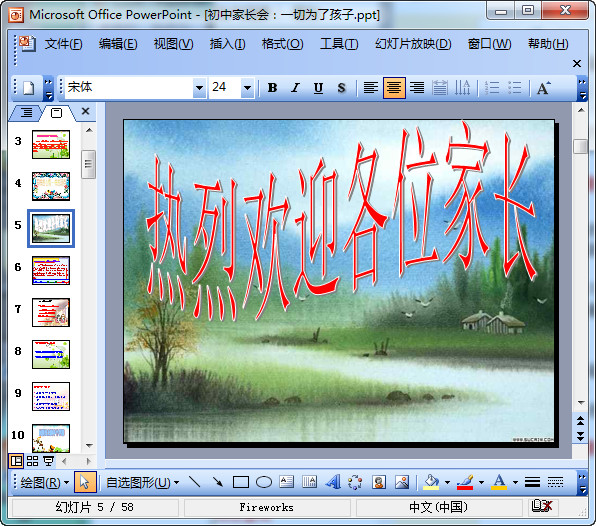
Task: Open the 插入(I) menu
Action: [227, 44]
